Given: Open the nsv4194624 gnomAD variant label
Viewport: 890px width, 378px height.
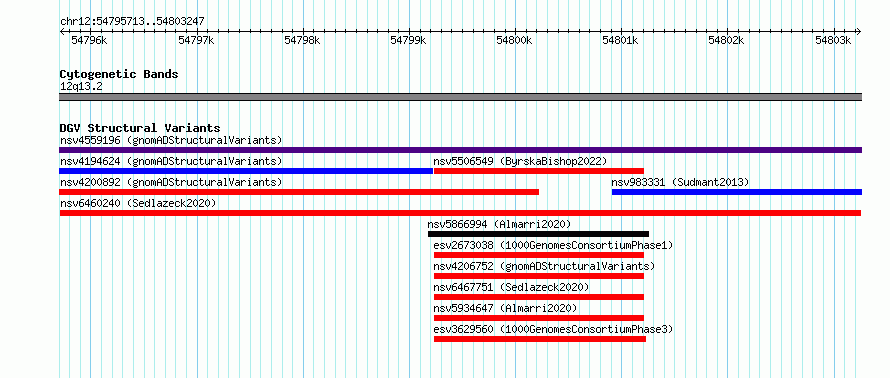Looking at the screenshot, I should pyautogui.click(x=171, y=161).
